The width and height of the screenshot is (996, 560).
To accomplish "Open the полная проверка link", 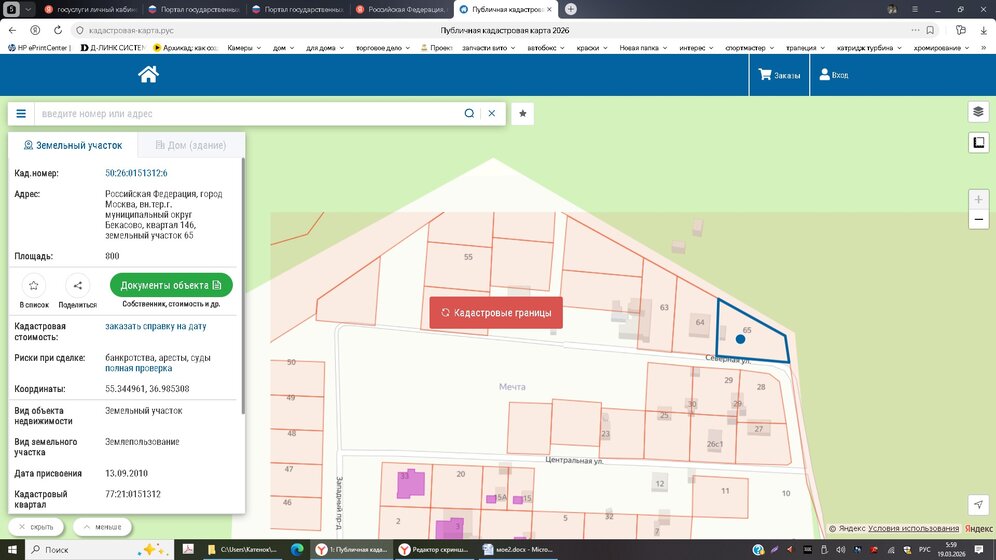I will (138, 368).
